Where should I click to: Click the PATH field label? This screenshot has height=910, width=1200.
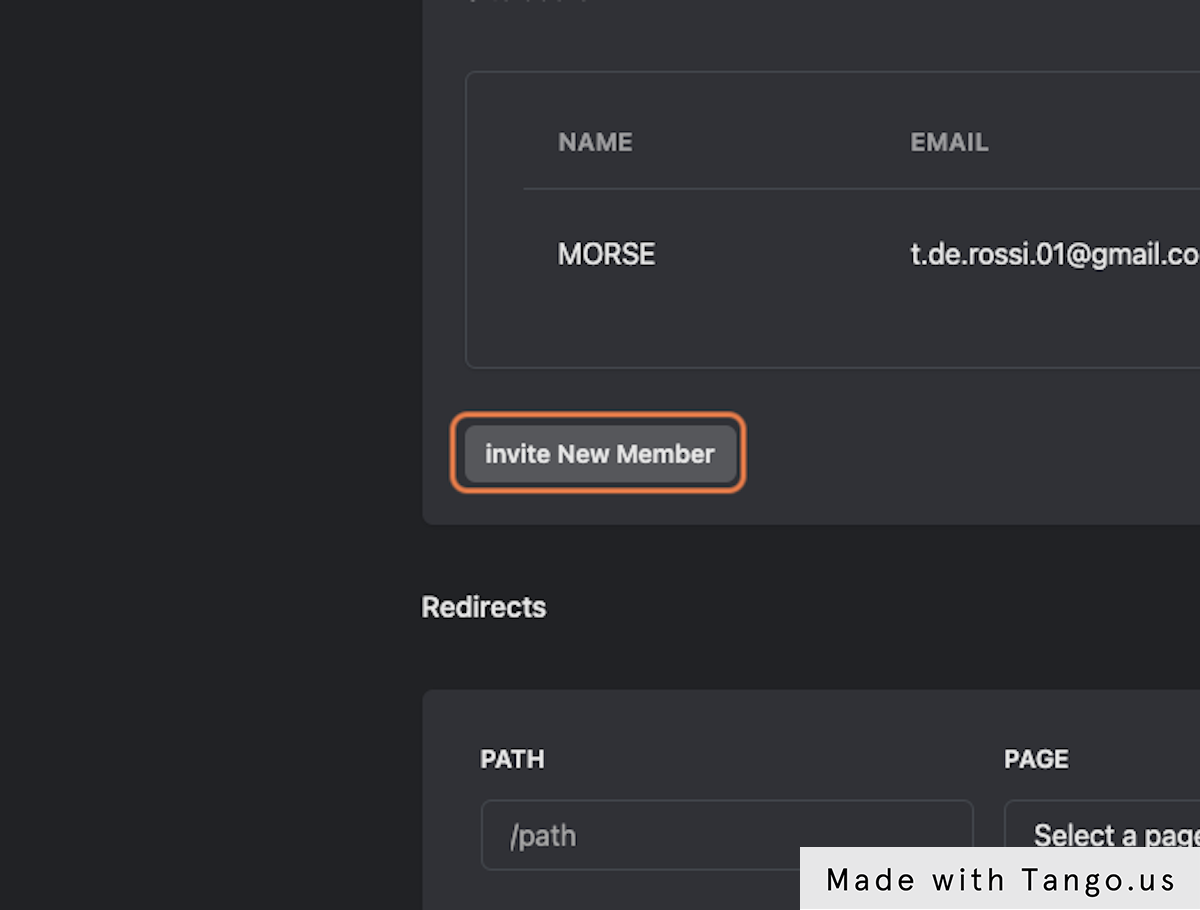click(512, 759)
